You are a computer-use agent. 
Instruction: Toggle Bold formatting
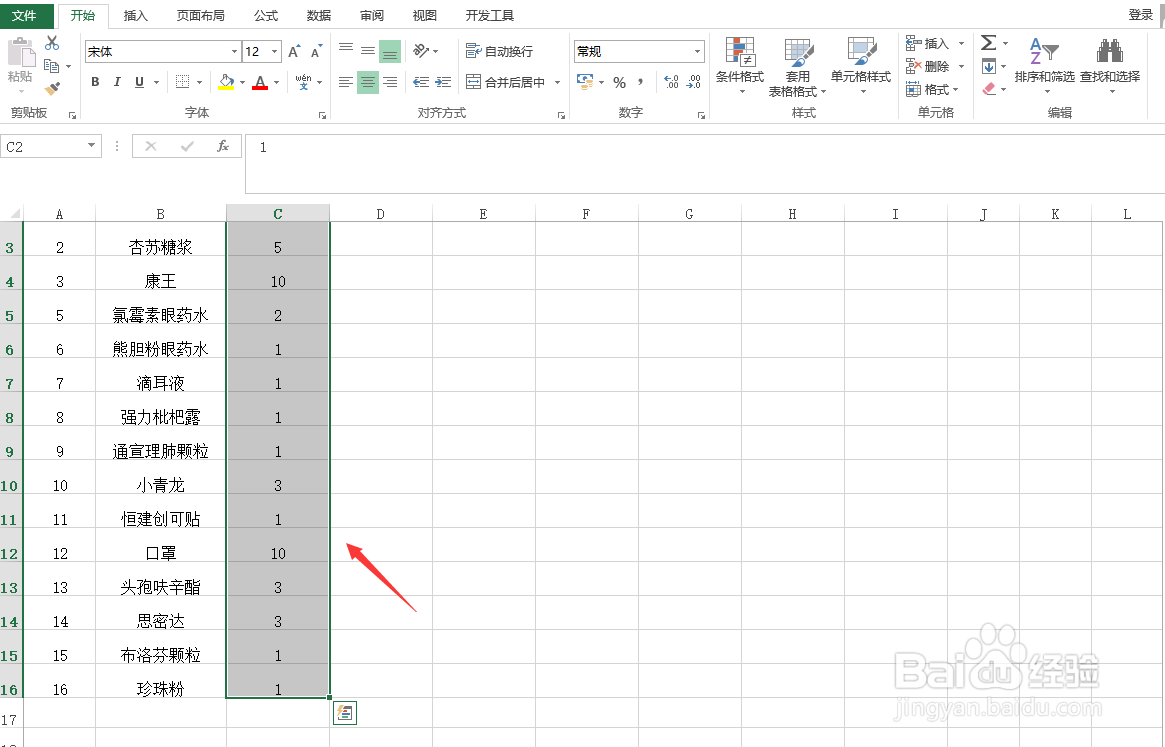pyautogui.click(x=95, y=82)
